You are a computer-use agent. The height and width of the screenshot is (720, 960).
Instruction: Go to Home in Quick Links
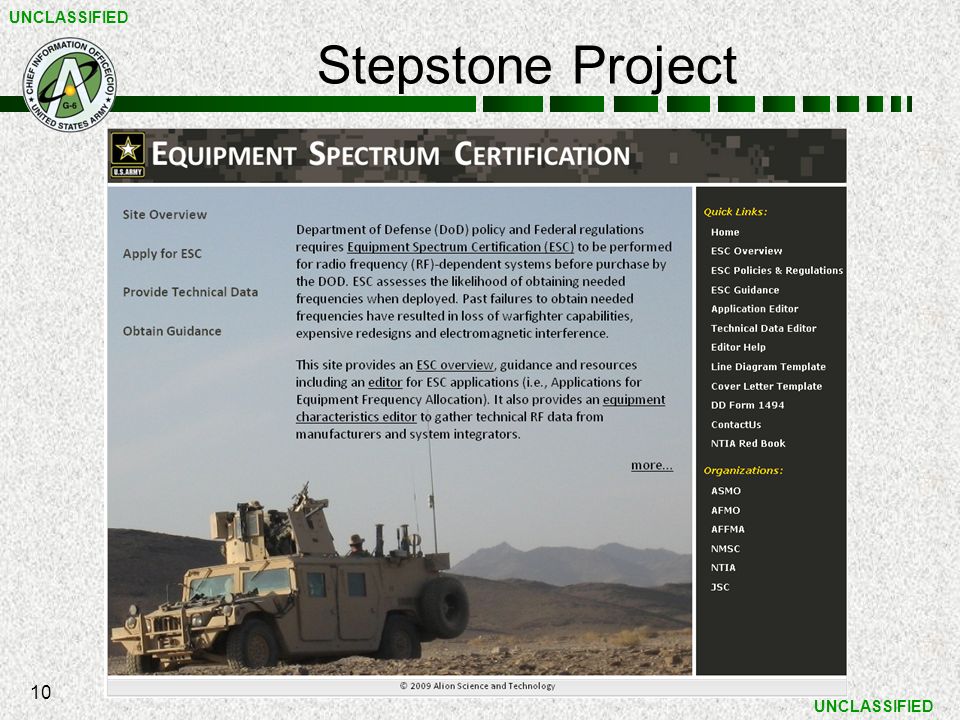[x=725, y=232]
